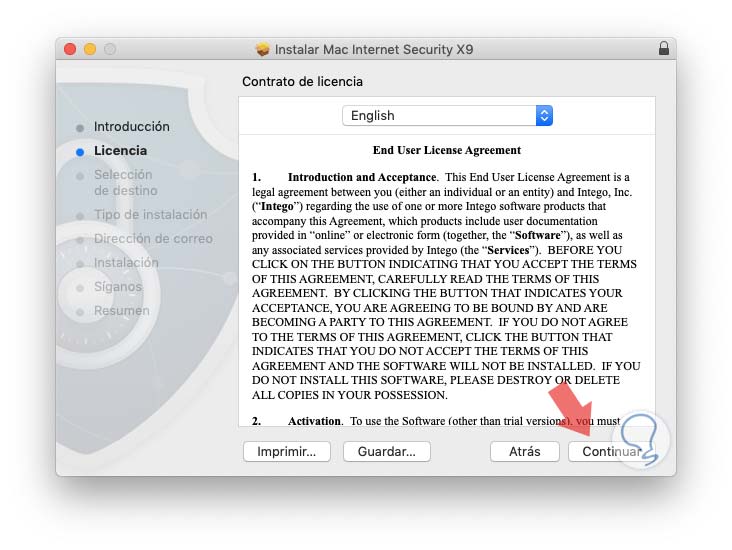Go back with the Atrás button
Screen dimensions: 732x550
(x=525, y=451)
